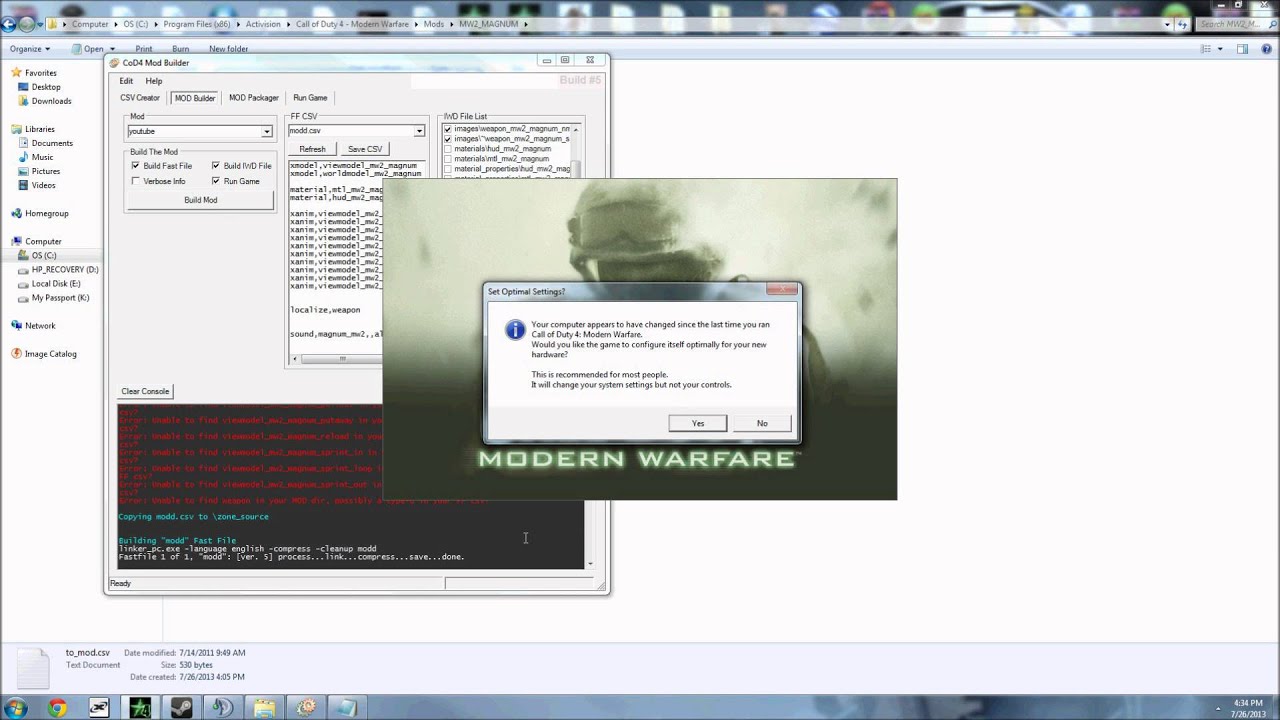This screenshot has width=1280, height=720.
Task: Click Yes in Set Optimal Settings dialog
Action: 698,423
